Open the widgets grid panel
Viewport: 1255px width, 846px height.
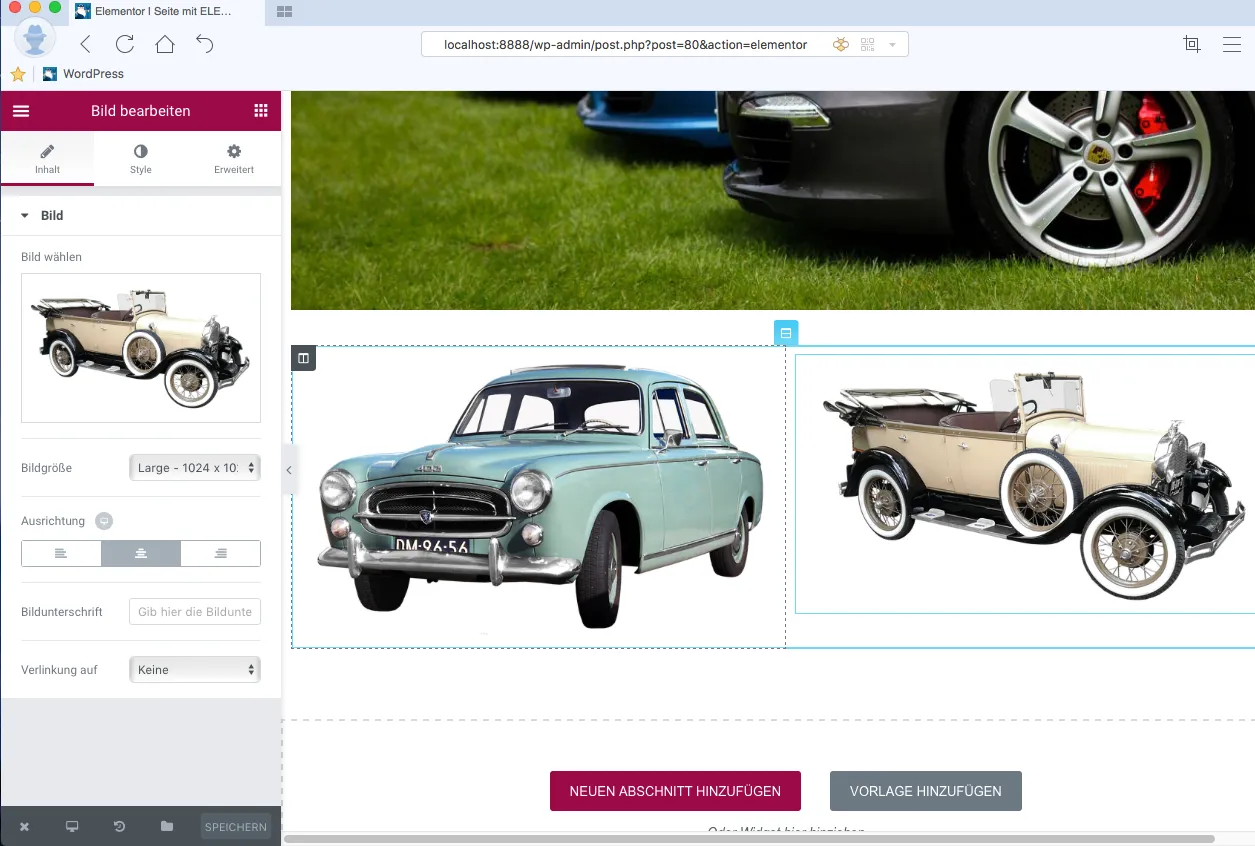coord(261,111)
